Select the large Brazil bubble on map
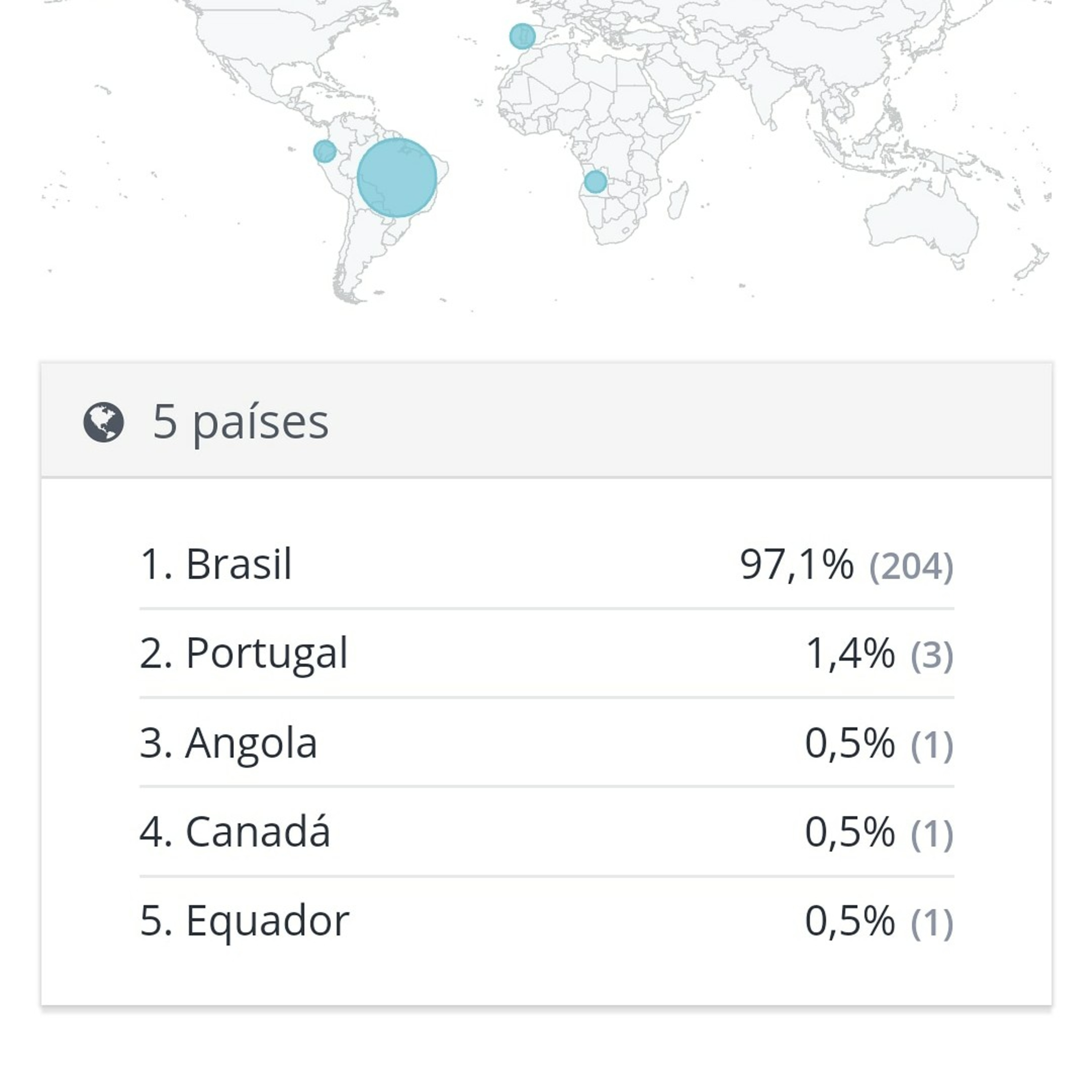 (x=397, y=178)
